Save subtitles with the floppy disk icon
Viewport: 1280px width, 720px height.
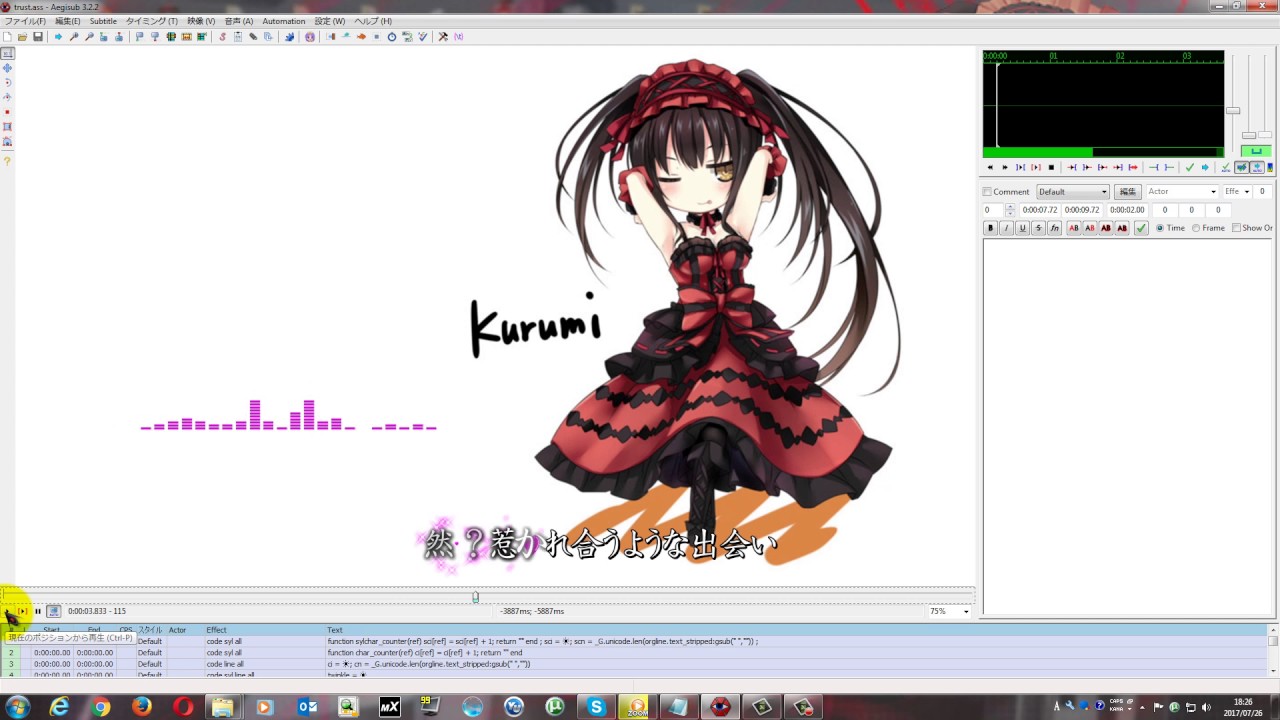coord(38,37)
